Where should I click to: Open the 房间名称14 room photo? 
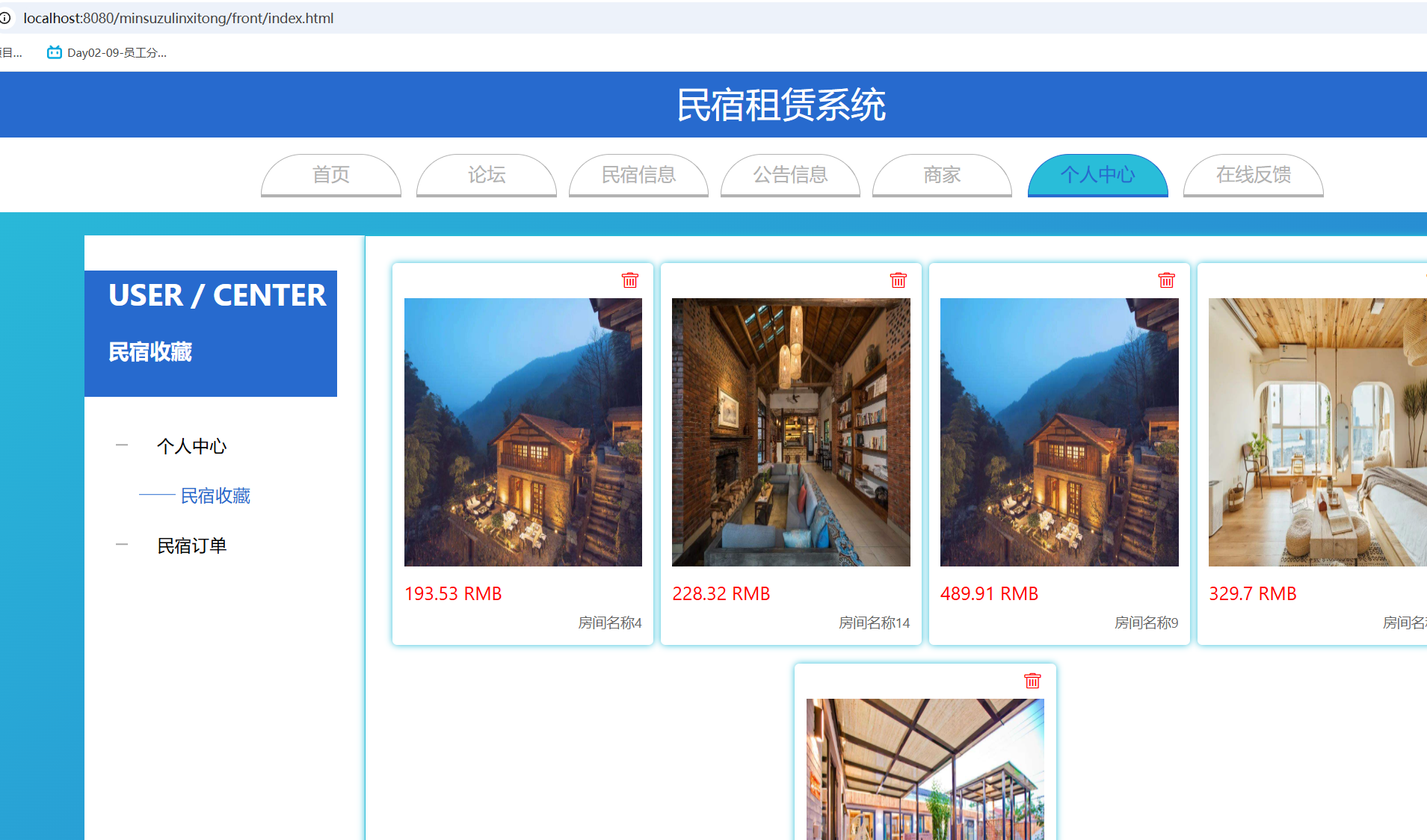click(x=791, y=432)
